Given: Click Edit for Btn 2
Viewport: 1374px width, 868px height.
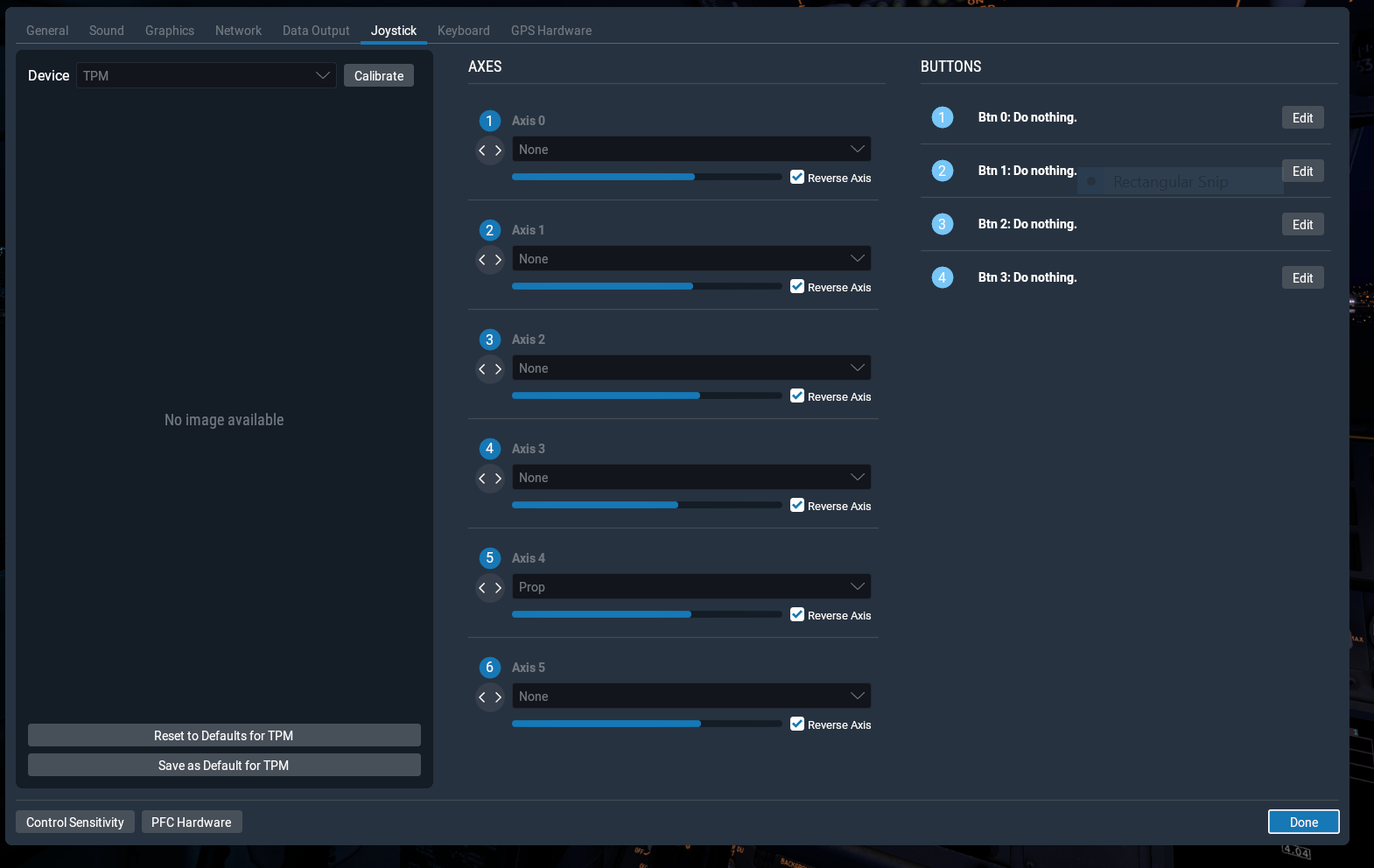Looking at the screenshot, I should point(1302,225).
